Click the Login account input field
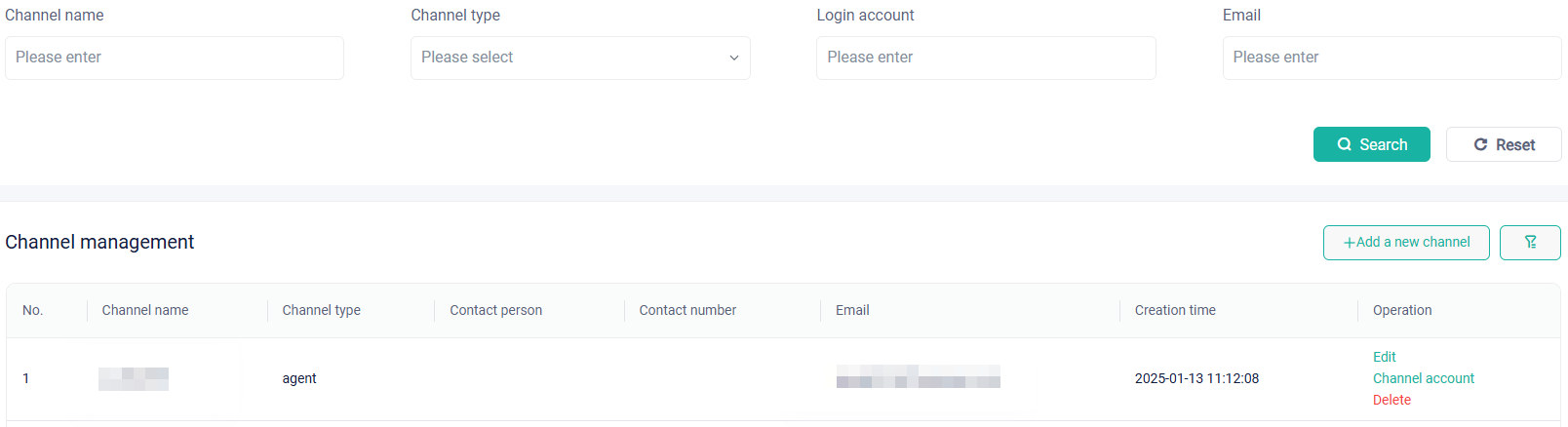Viewport: 1568px width, 427px height. tap(986, 58)
